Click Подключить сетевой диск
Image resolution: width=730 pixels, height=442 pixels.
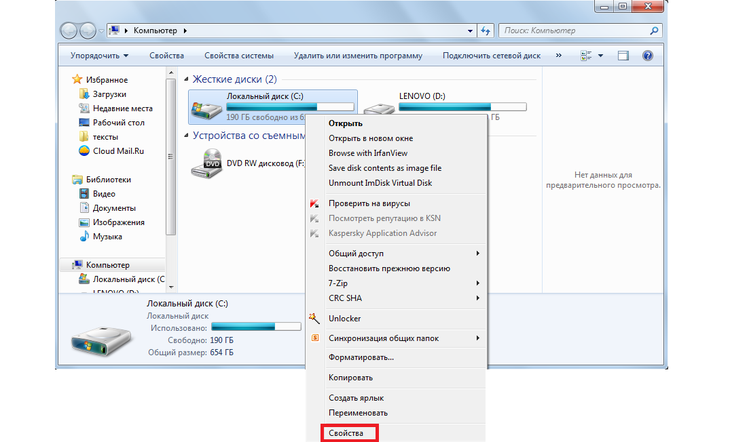click(x=491, y=56)
